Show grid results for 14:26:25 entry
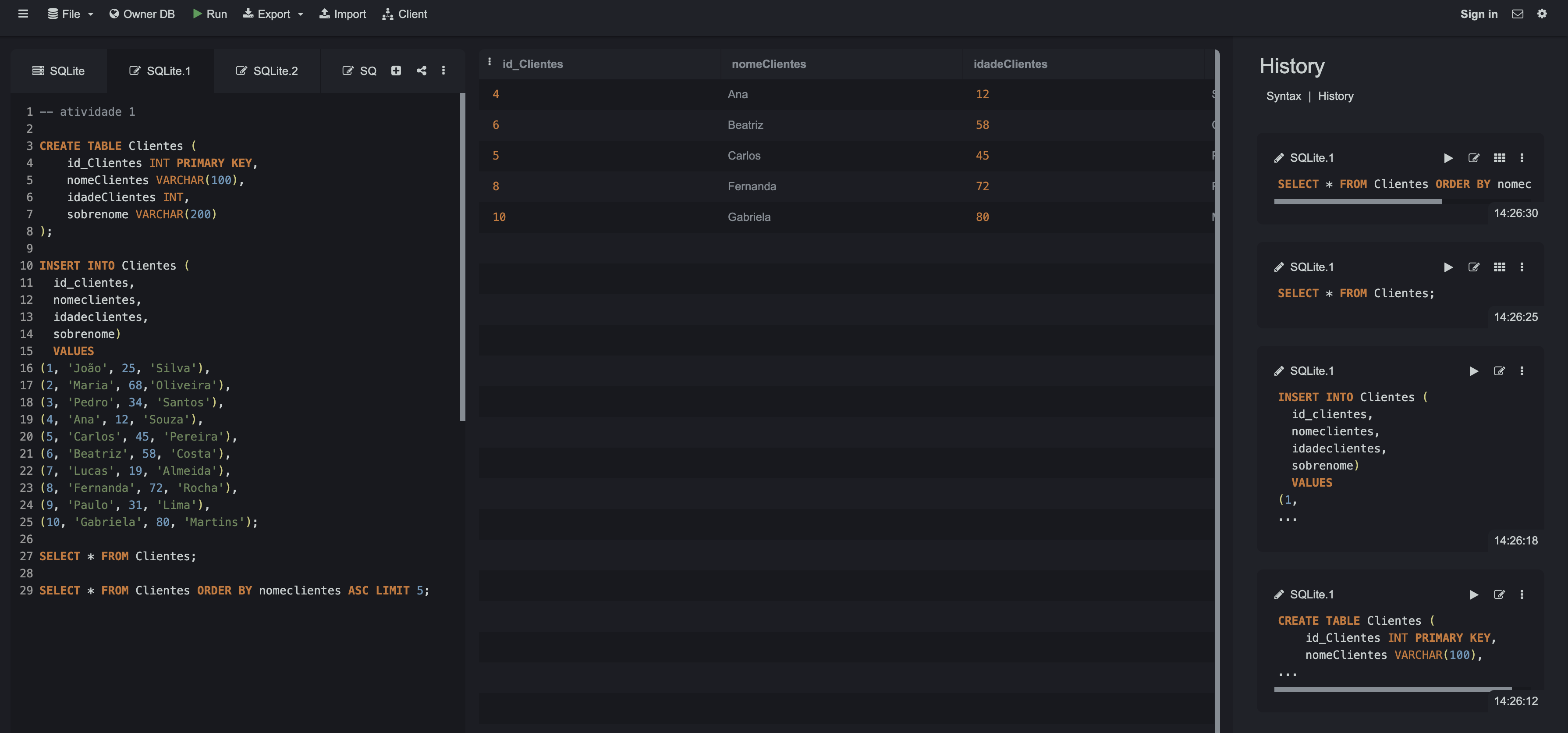 point(1499,267)
